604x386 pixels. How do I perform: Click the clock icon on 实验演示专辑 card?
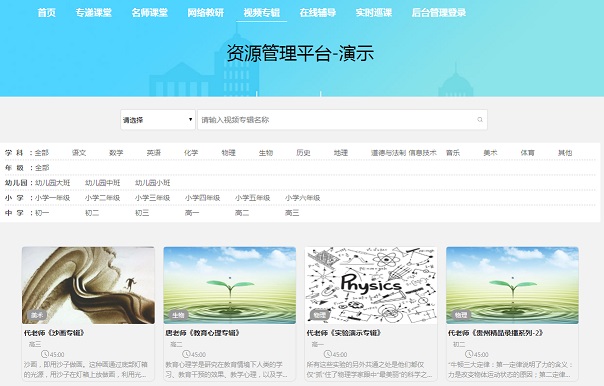tap(327, 354)
